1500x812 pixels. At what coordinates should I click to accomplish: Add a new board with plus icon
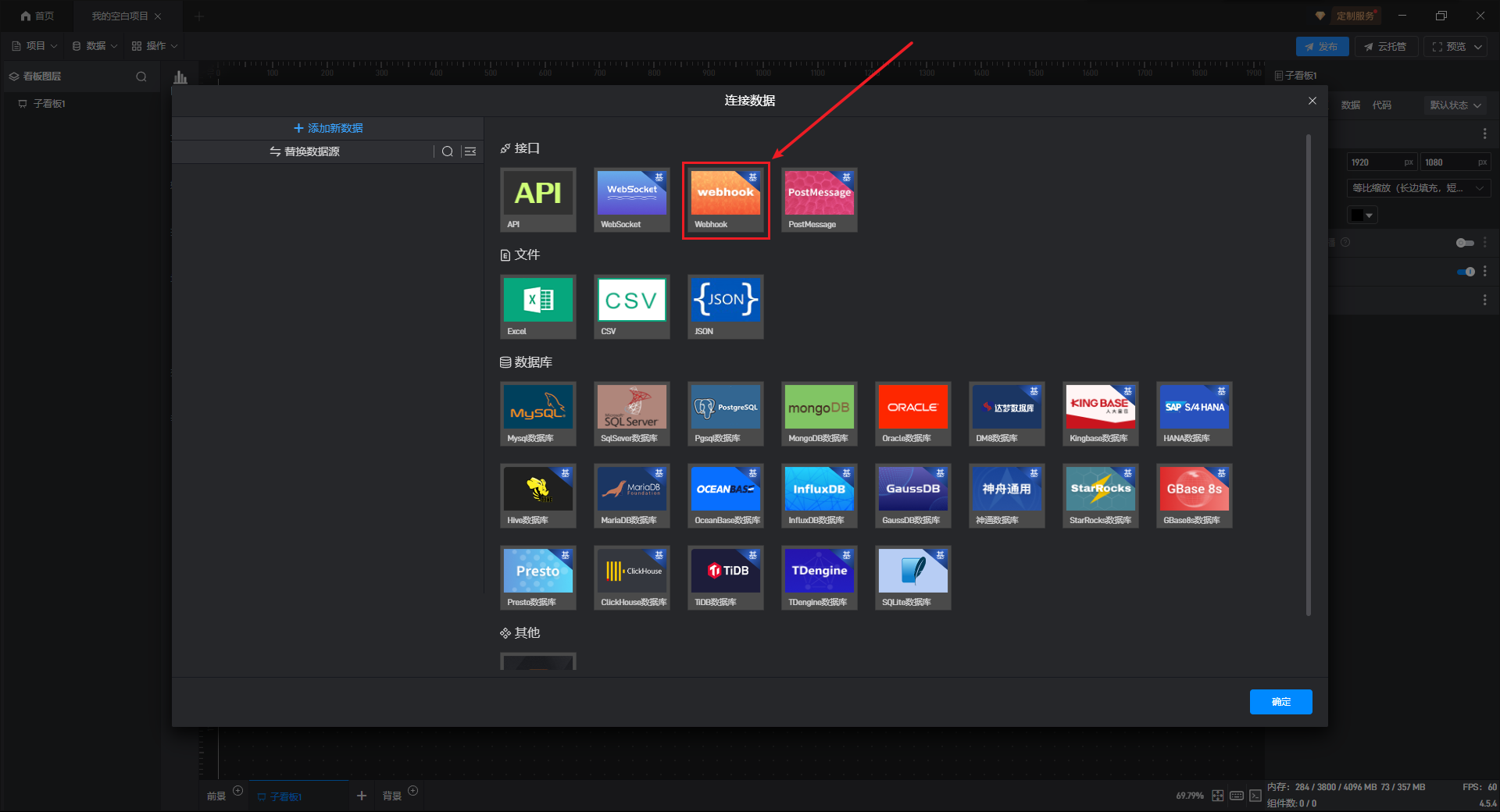(x=362, y=796)
